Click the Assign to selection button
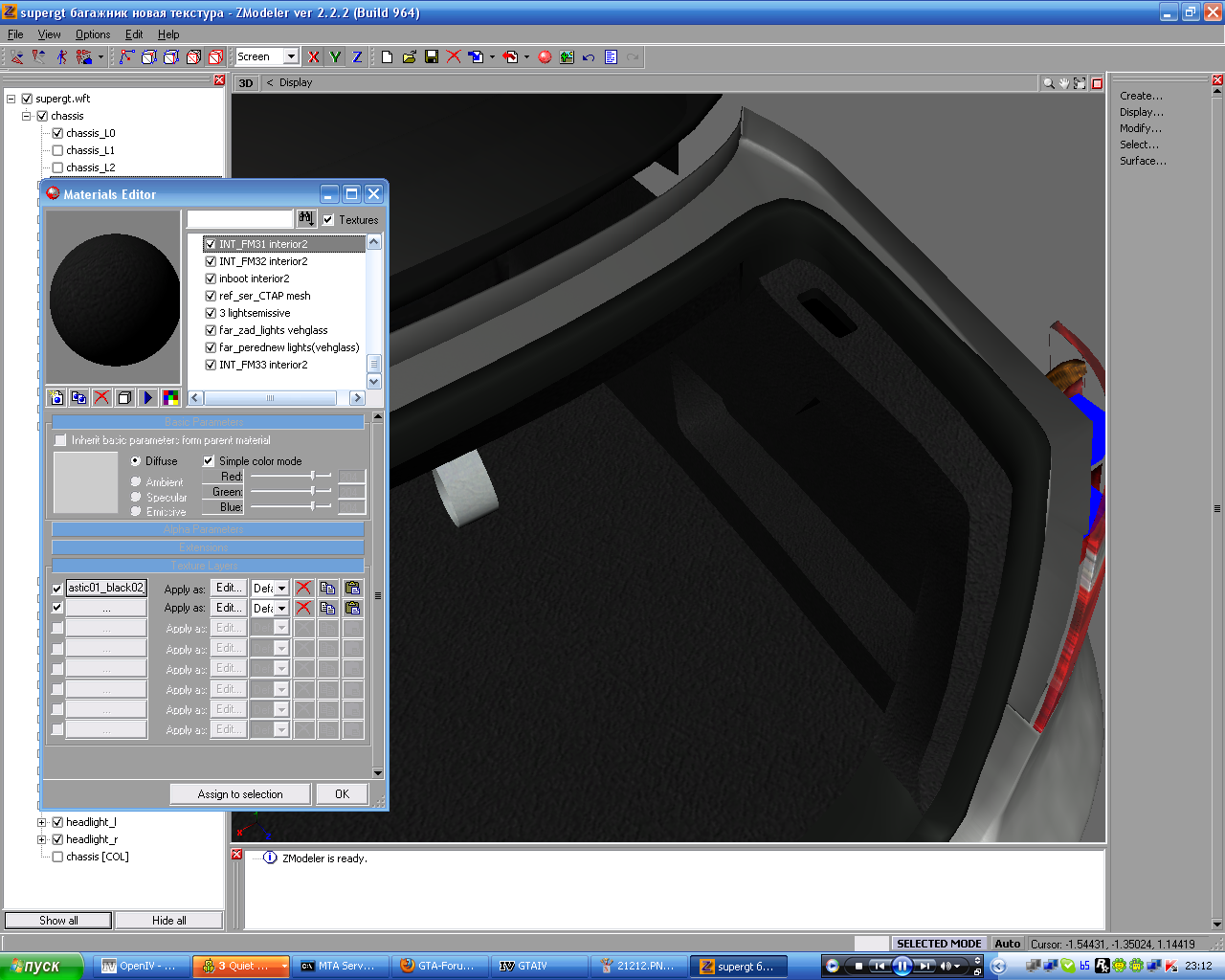Screen dimensions: 1225x980 tap(240, 794)
